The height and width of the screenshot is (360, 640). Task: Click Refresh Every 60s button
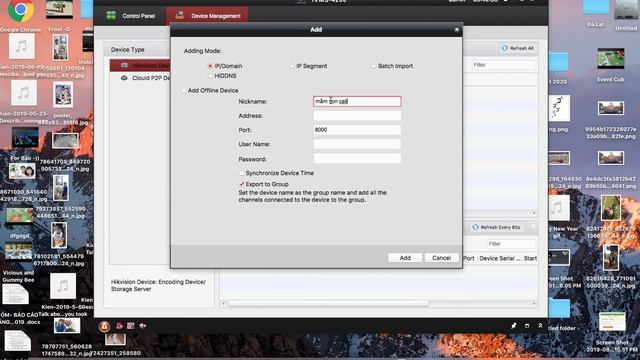coord(496,227)
